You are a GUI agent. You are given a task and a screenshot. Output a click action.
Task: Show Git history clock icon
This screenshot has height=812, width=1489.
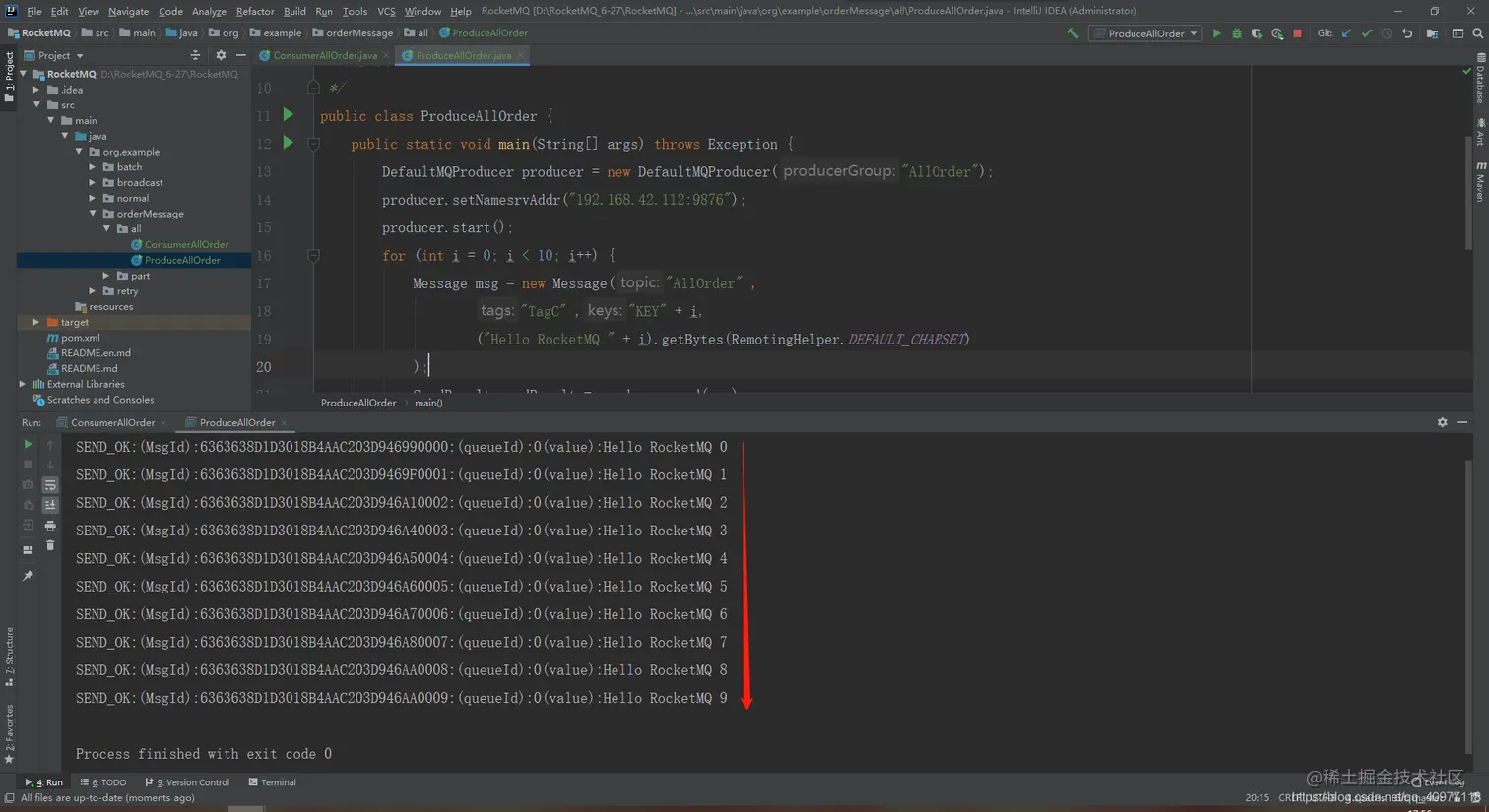click(1387, 33)
